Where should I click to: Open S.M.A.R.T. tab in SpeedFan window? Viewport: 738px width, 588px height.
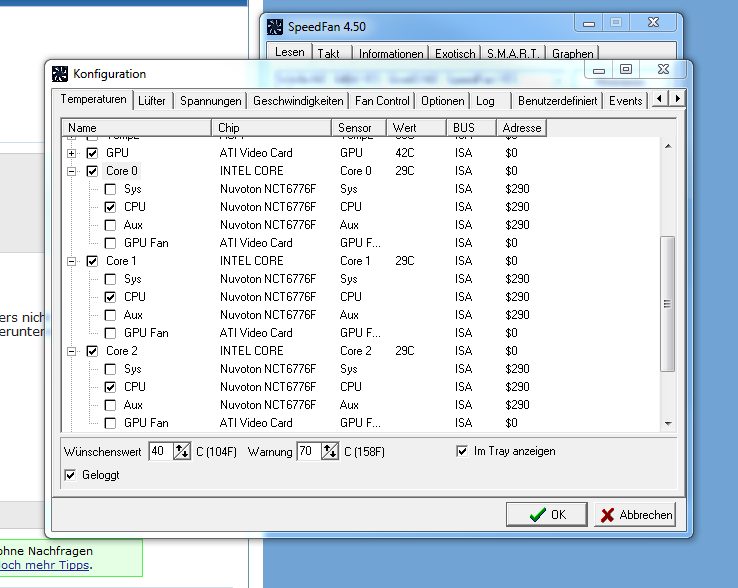click(513, 54)
